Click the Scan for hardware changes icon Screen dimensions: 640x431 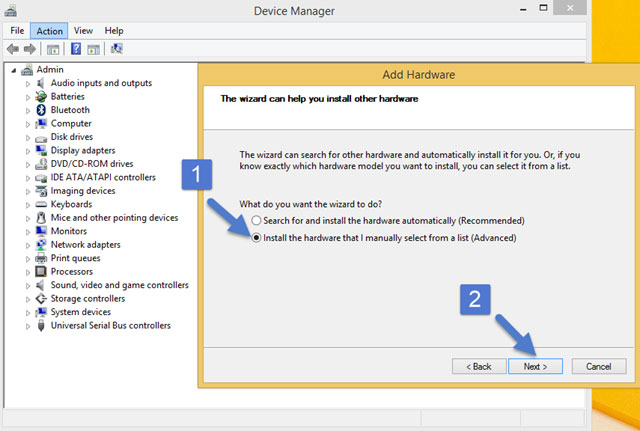pos(117,49)
